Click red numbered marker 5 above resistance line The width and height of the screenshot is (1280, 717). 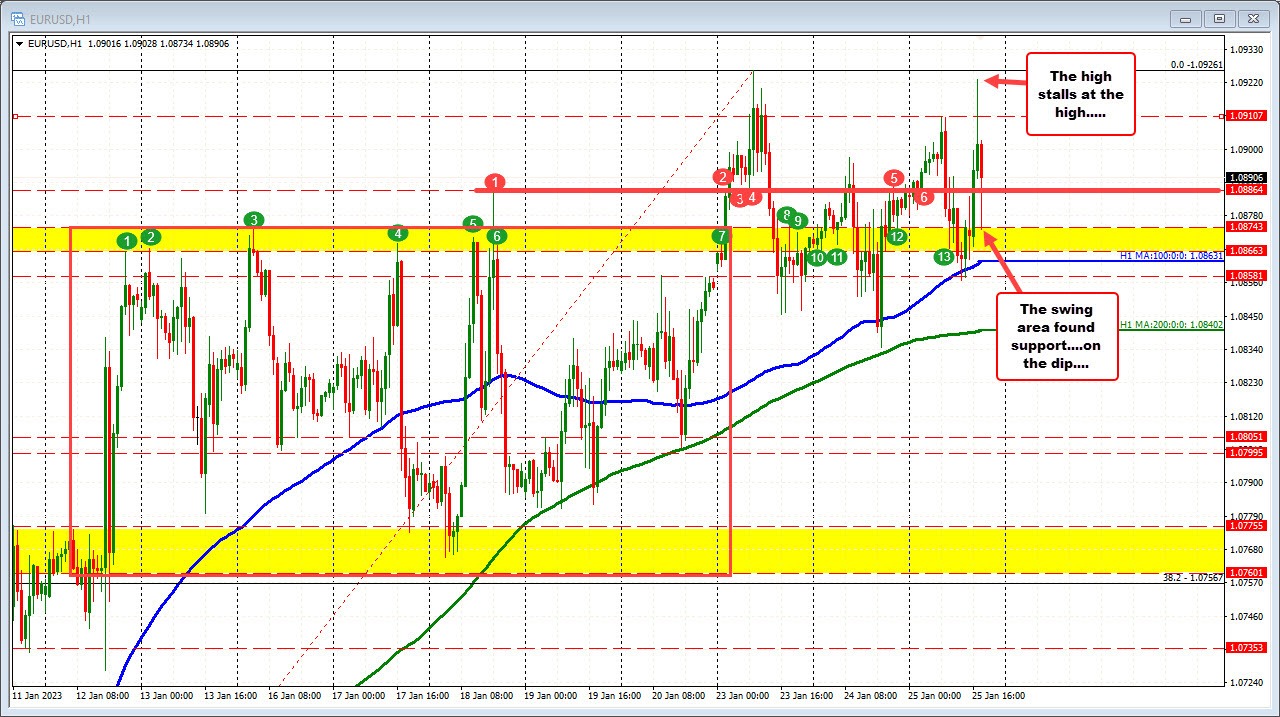[894, 178]
